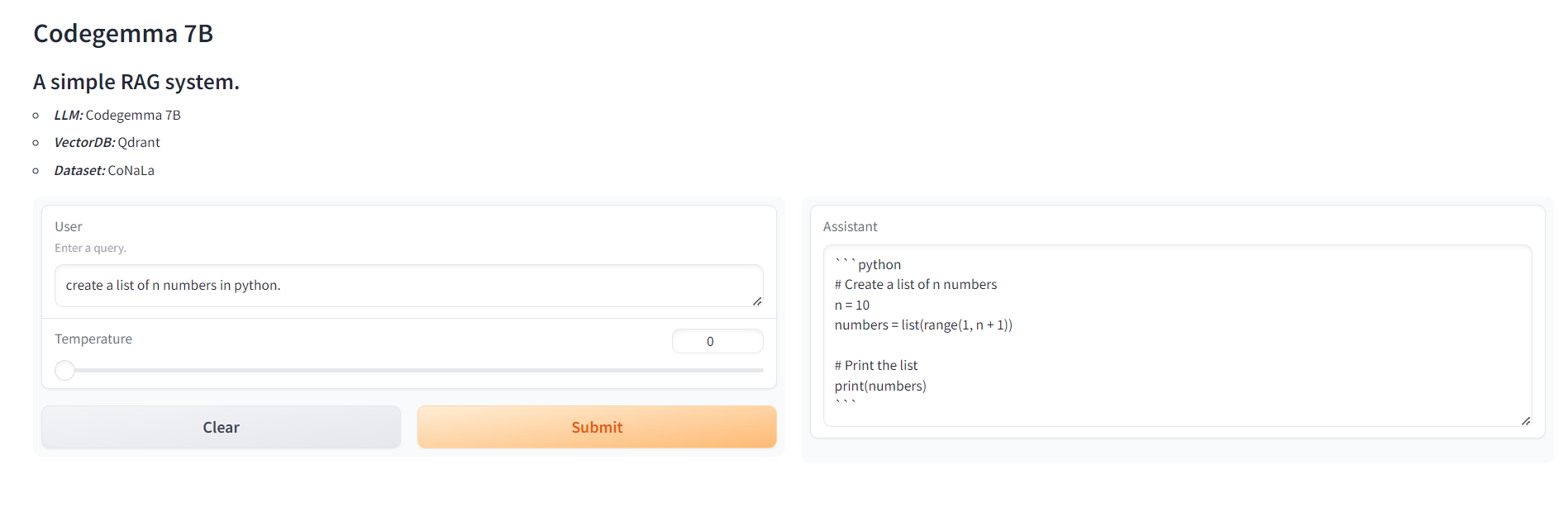Click the "Enter a query." hint text

click(x=90, y=249)
